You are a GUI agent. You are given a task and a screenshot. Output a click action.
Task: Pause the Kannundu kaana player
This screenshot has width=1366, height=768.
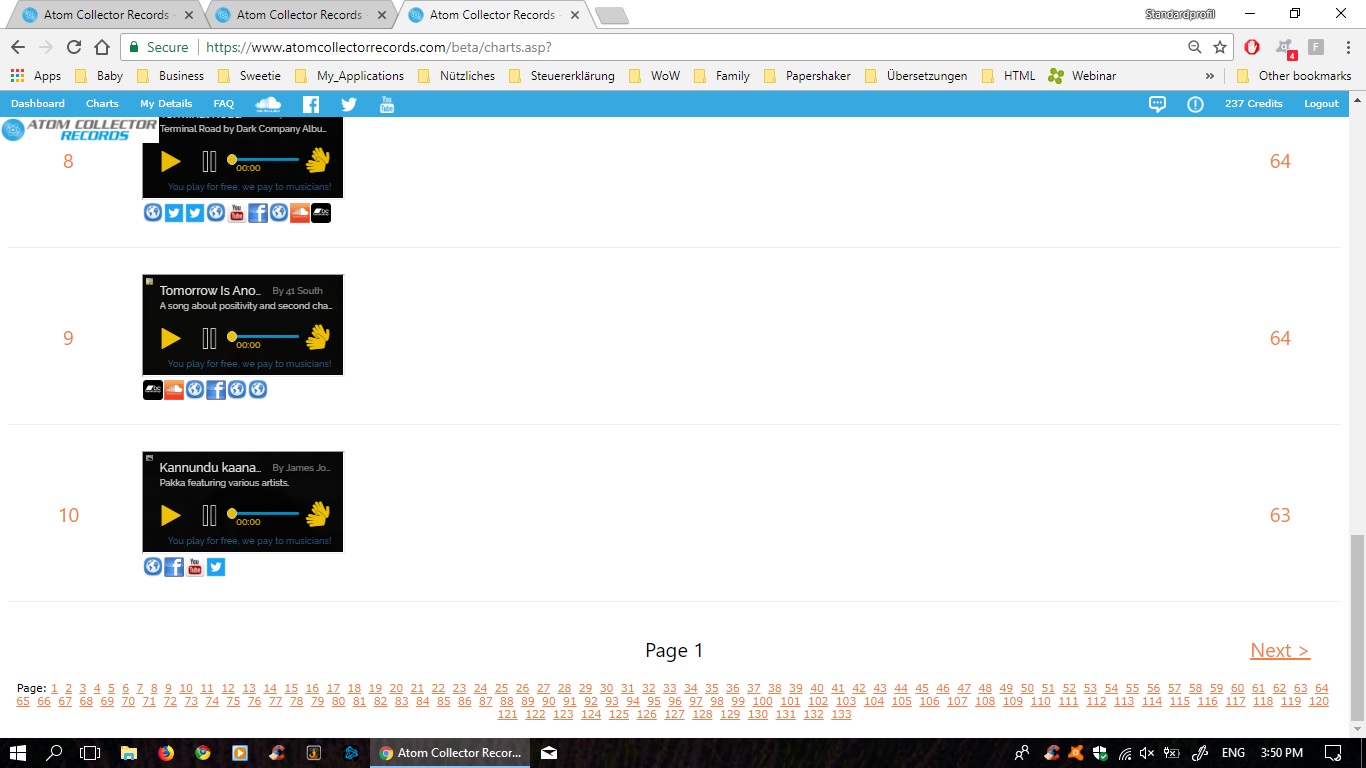209,515
